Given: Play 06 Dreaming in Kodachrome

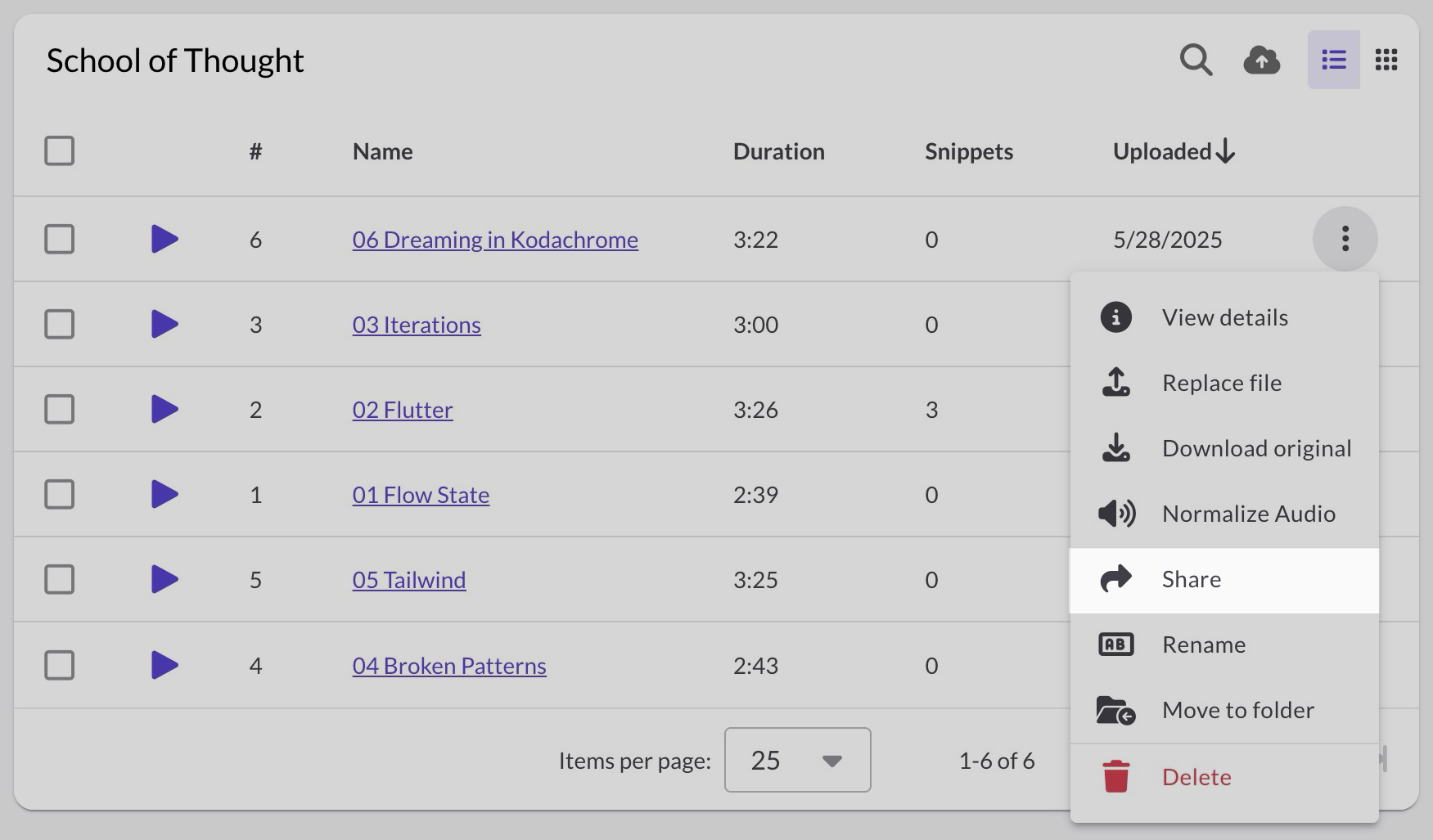Looking at the screenshot, I should [x=164, y=240].
